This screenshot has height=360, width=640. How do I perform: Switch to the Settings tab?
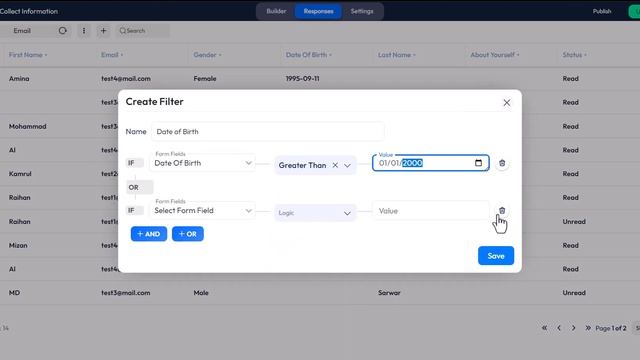point(362,11)
